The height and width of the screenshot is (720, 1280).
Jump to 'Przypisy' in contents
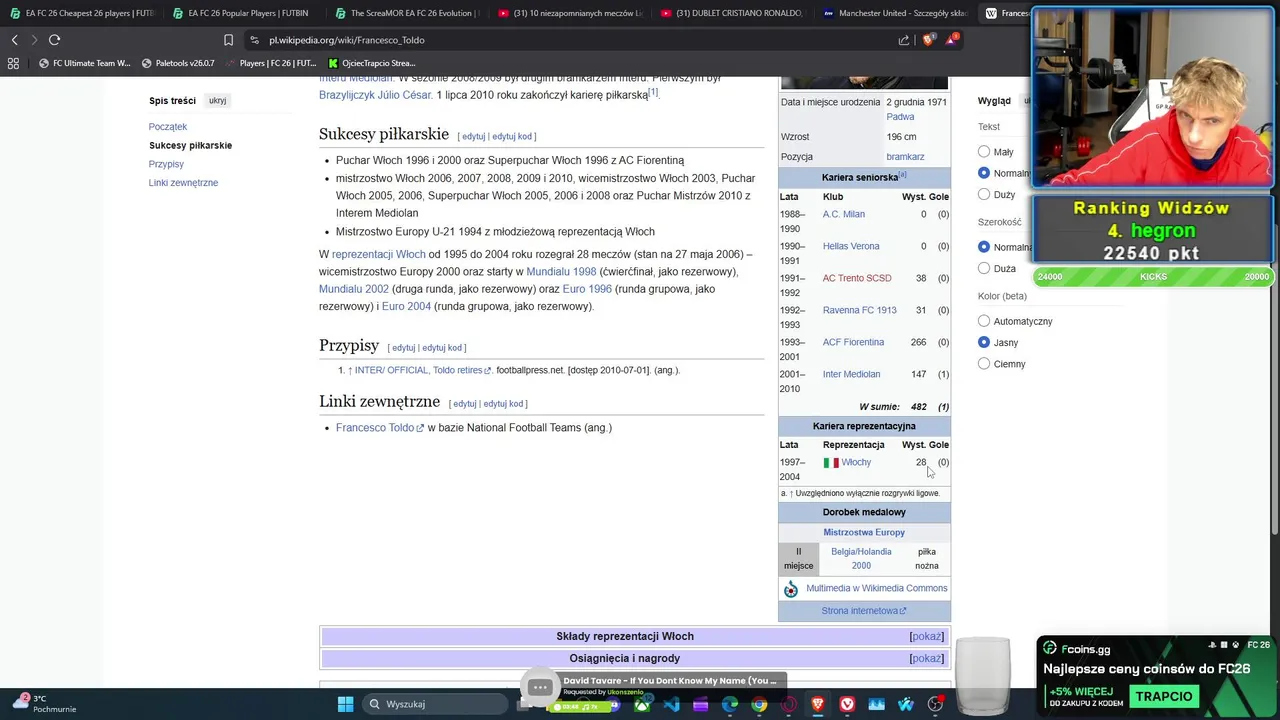(x=166, y=164)
